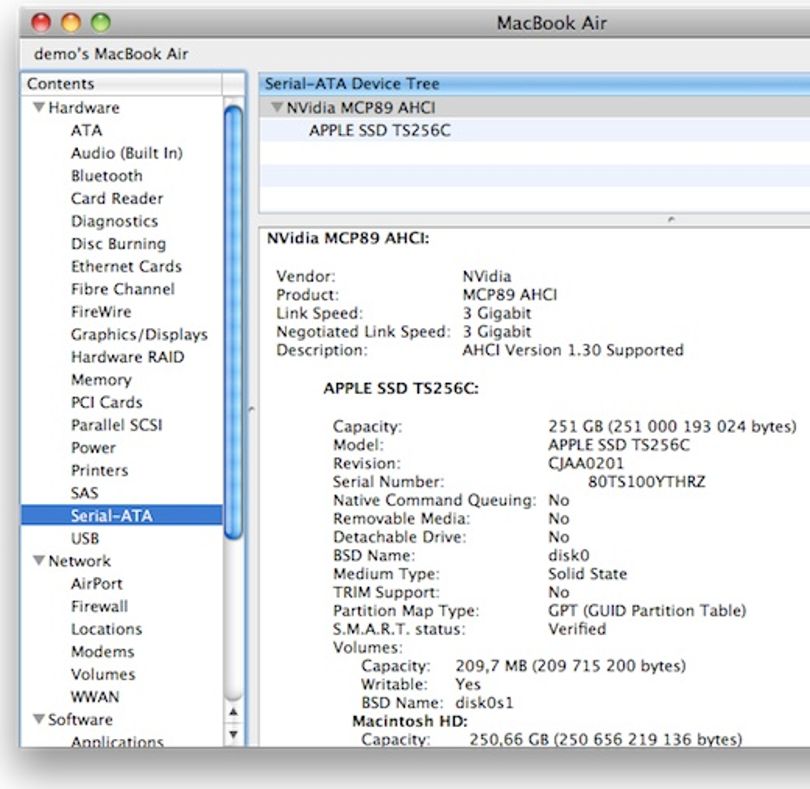
Task: Open Power hardware information
Action: point(94,447)
